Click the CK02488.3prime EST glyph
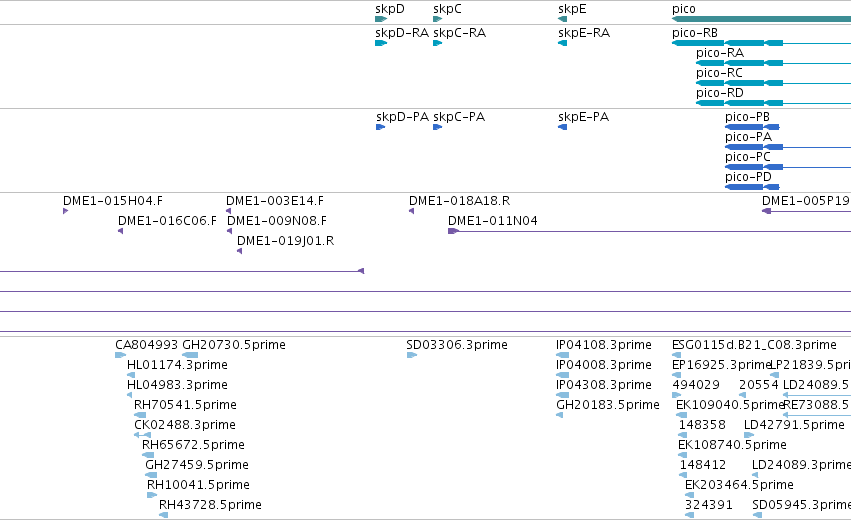Image resolution: width=851 pixels, height=520 pixels. 143,435
